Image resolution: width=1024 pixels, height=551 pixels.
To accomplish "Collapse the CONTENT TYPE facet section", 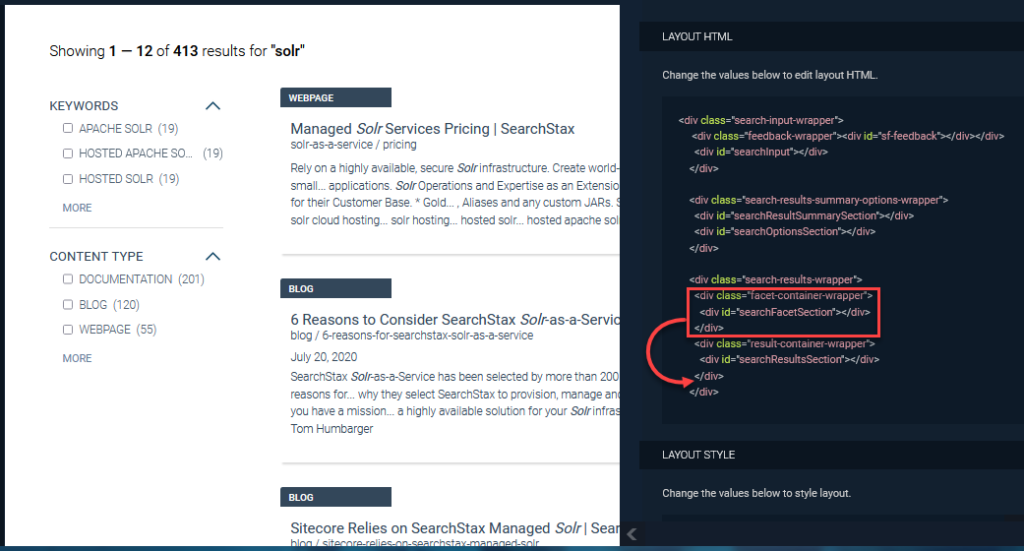I will (x=213, y=256).
